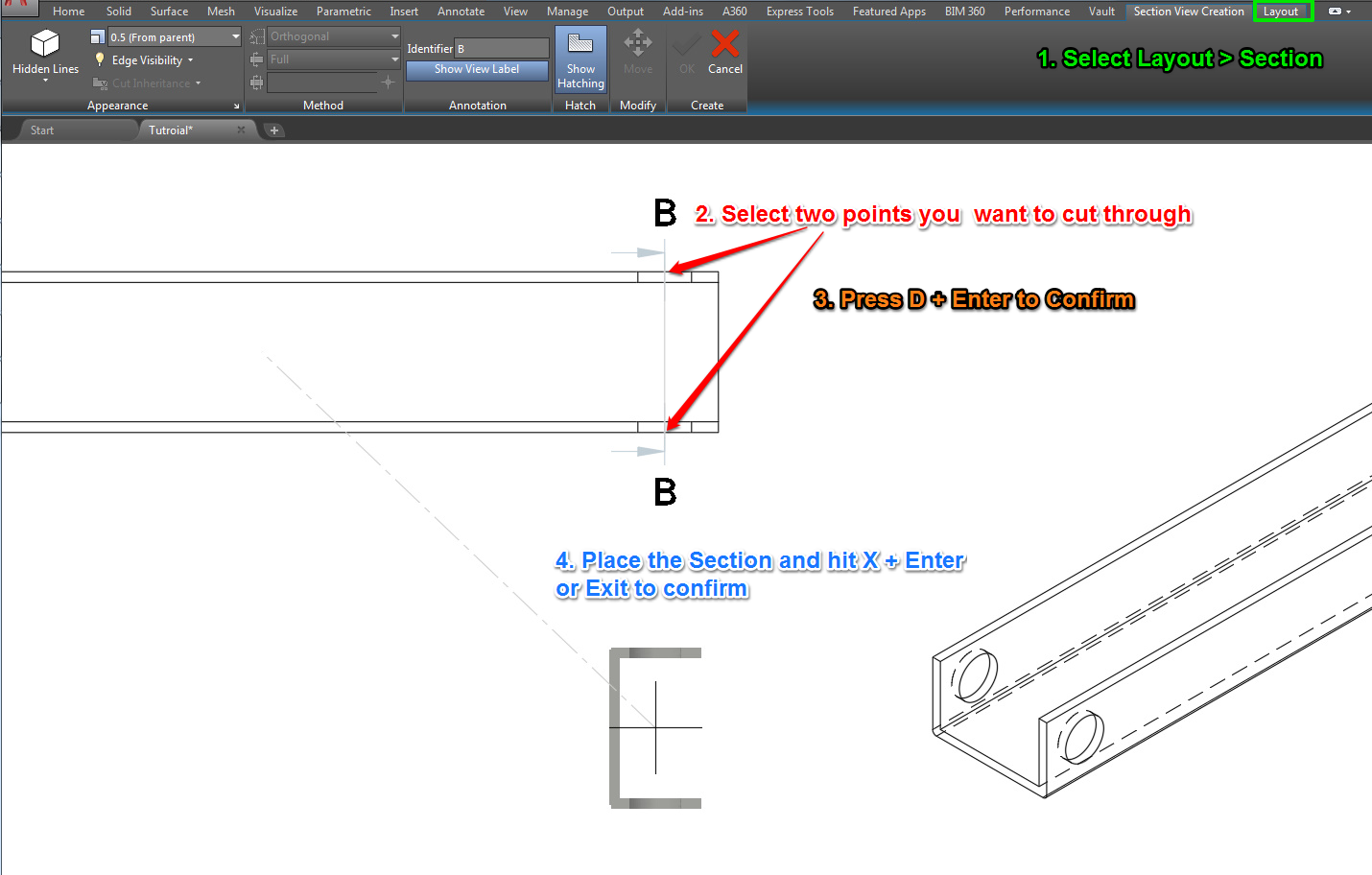The image size is (1372, 875).
Task: Open the Full depth dropdown
Action: tap(394, 59)
